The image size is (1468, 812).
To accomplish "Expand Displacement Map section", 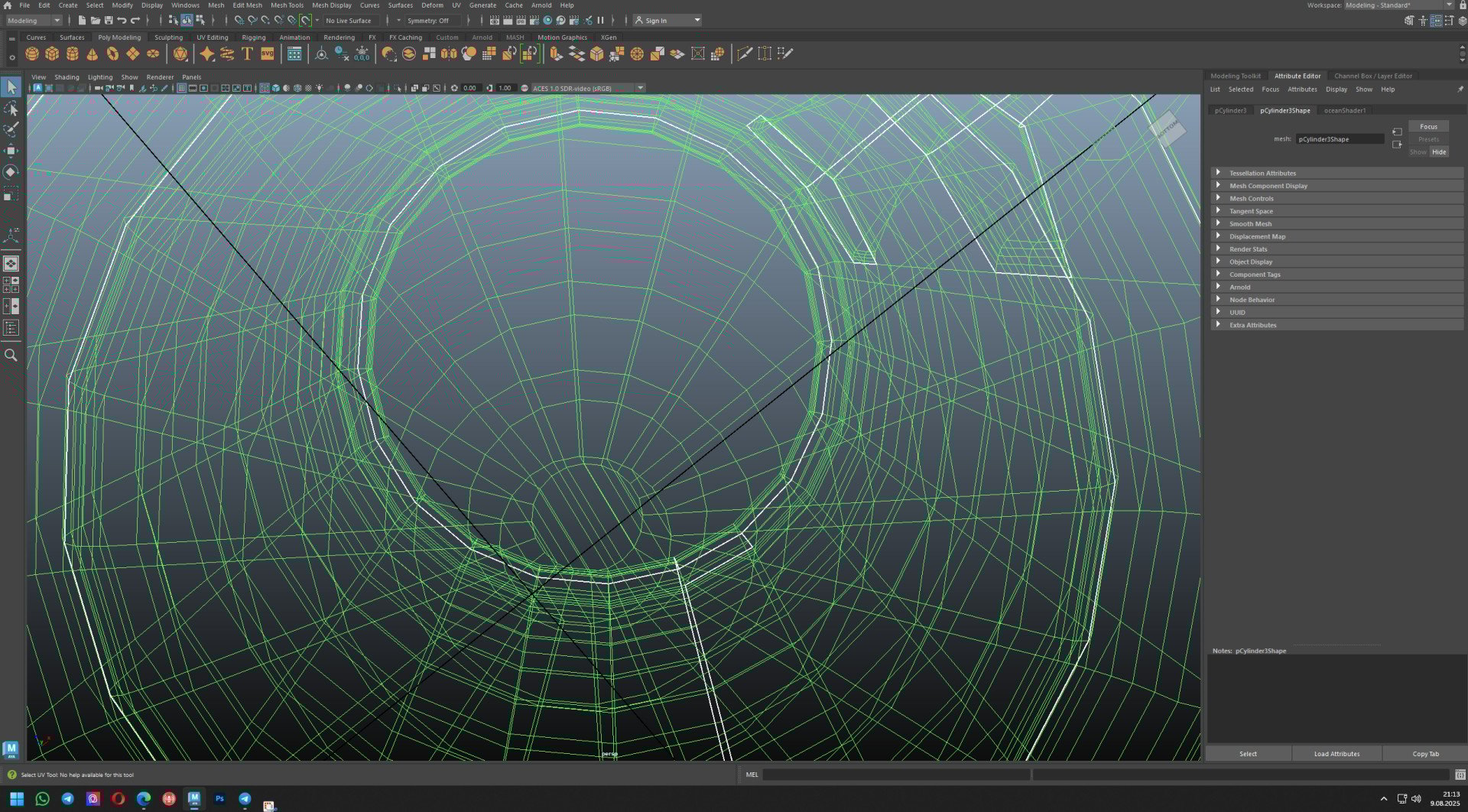I will tap(1337, 236).
